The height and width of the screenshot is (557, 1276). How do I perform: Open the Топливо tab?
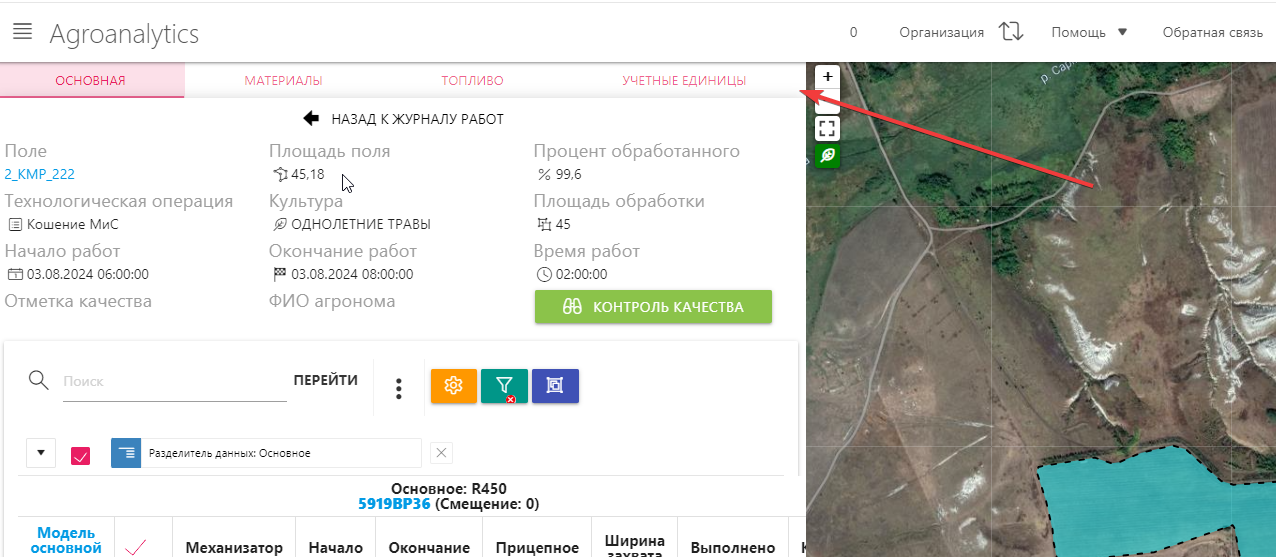click(x=472, y=81)
